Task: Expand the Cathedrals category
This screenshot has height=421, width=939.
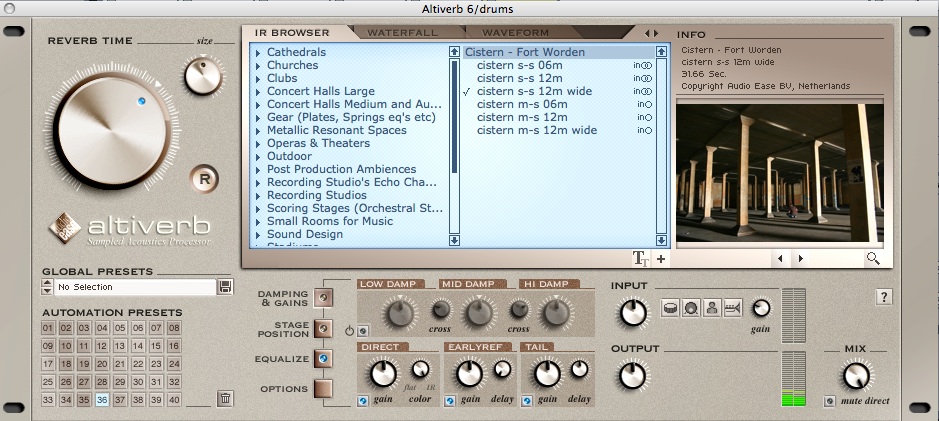Action: pos(258,53)
